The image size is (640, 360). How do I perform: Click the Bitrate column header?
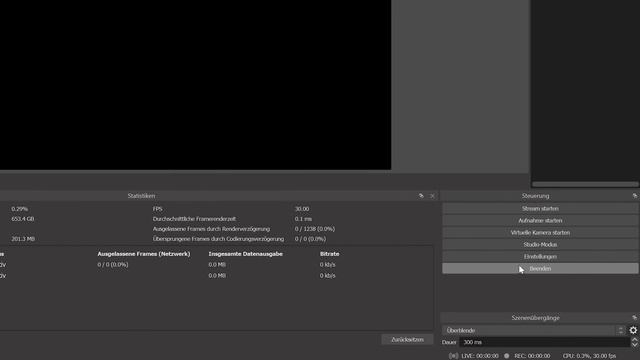pyautogui.click(x=329, y=254)
